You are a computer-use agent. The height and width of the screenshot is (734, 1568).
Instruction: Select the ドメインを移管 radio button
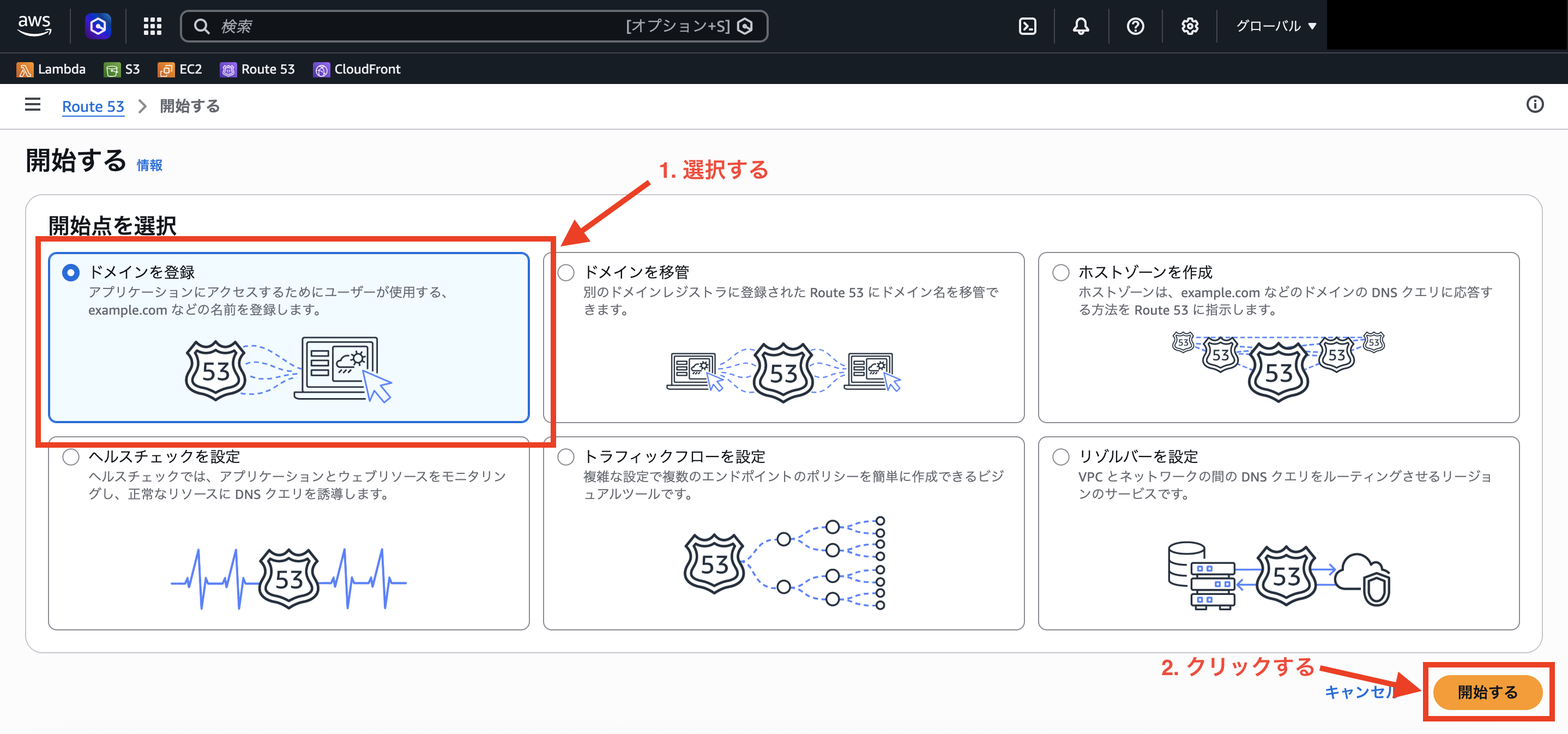[565, 272]
